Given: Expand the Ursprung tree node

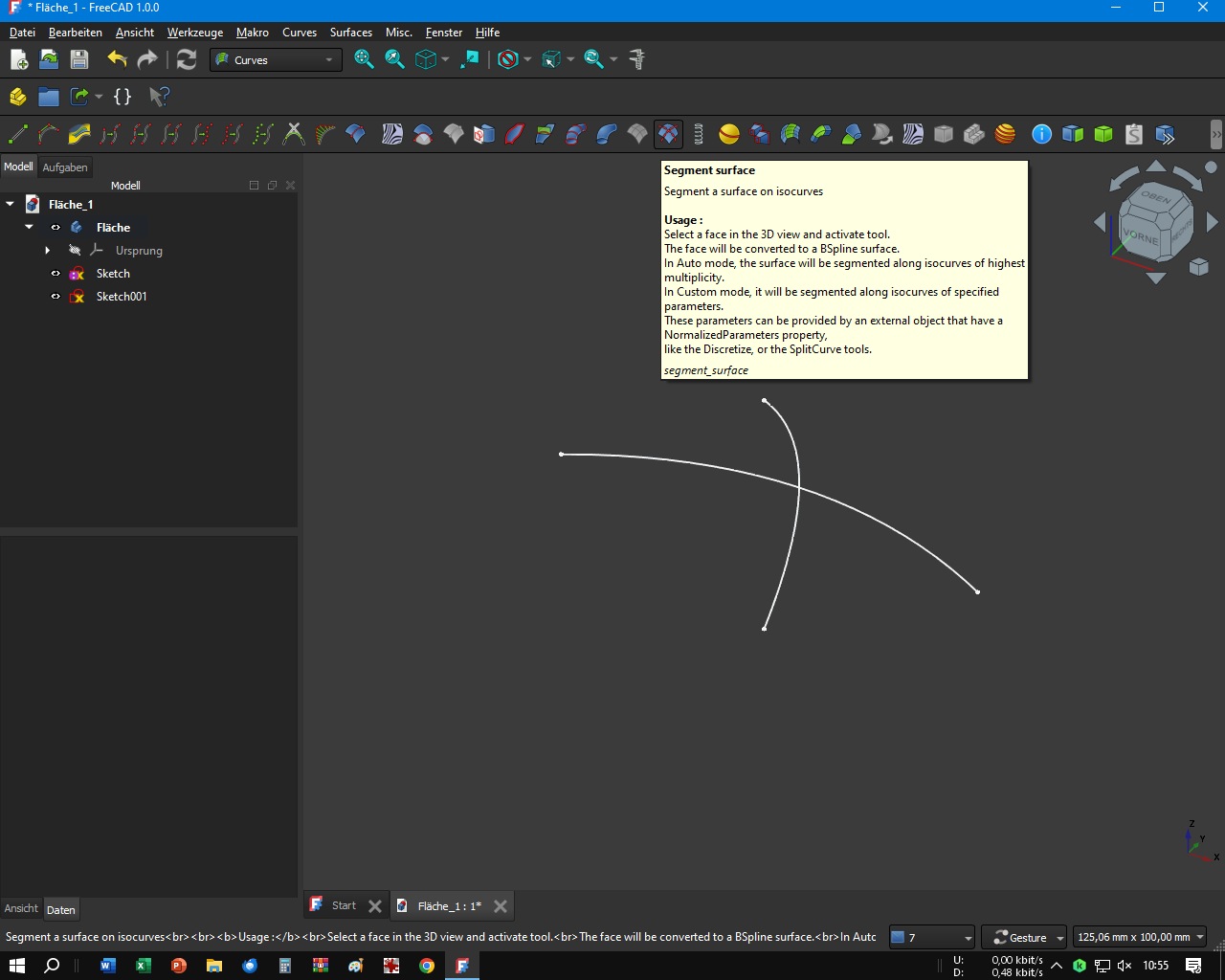Looking at the screenshot, I should coord(47,251).
